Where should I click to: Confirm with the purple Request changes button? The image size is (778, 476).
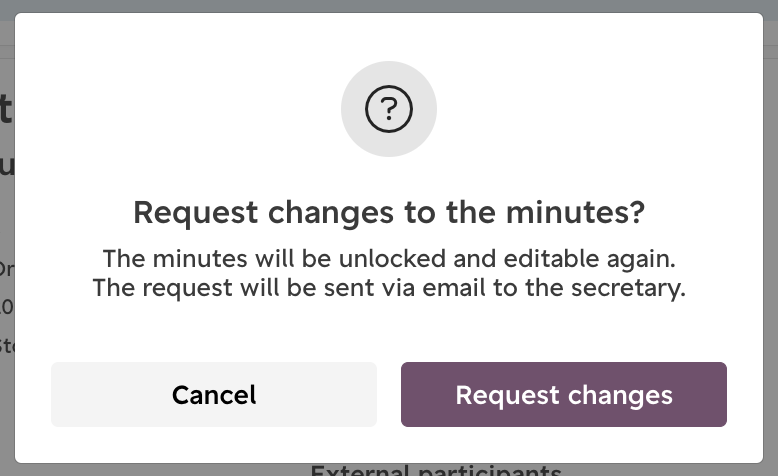point(564,394)
